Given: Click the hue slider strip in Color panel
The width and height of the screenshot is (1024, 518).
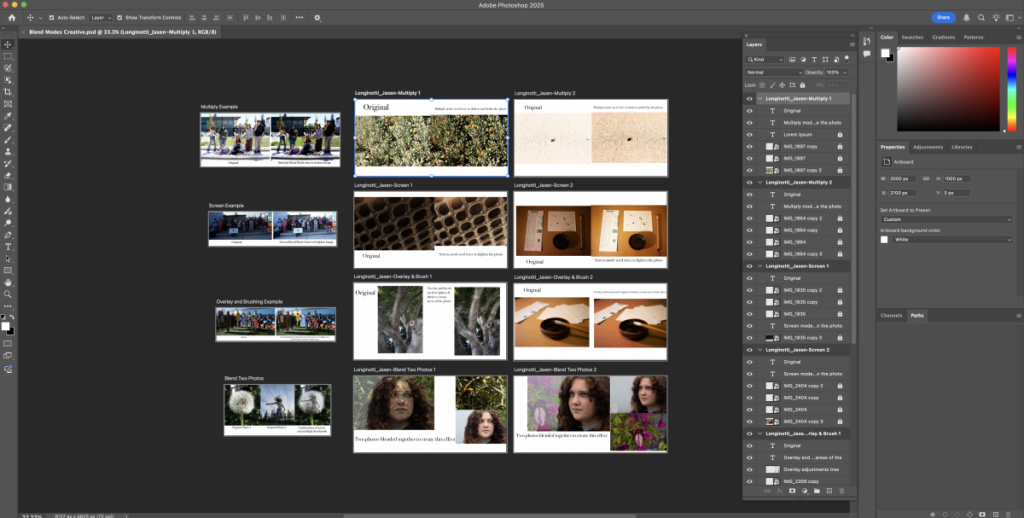Looking at the screenshot, I should tap(1012, 89).
